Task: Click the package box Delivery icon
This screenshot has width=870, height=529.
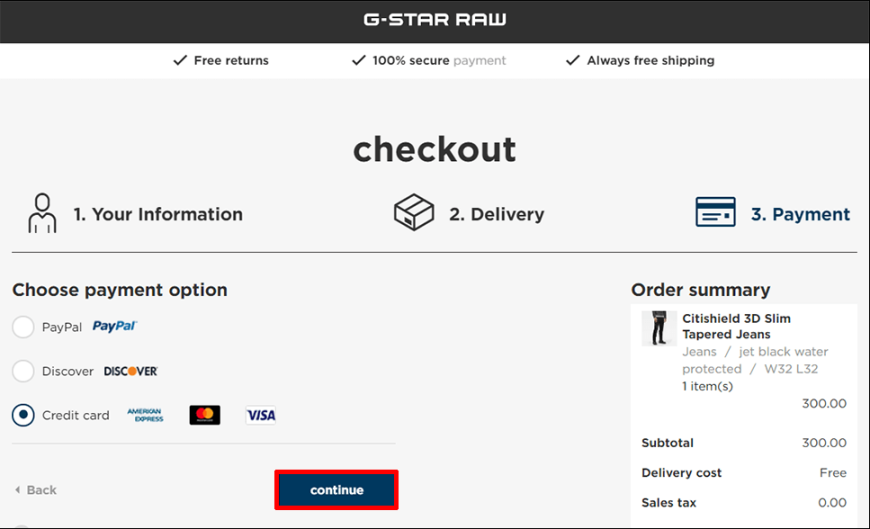Action: 414,212
